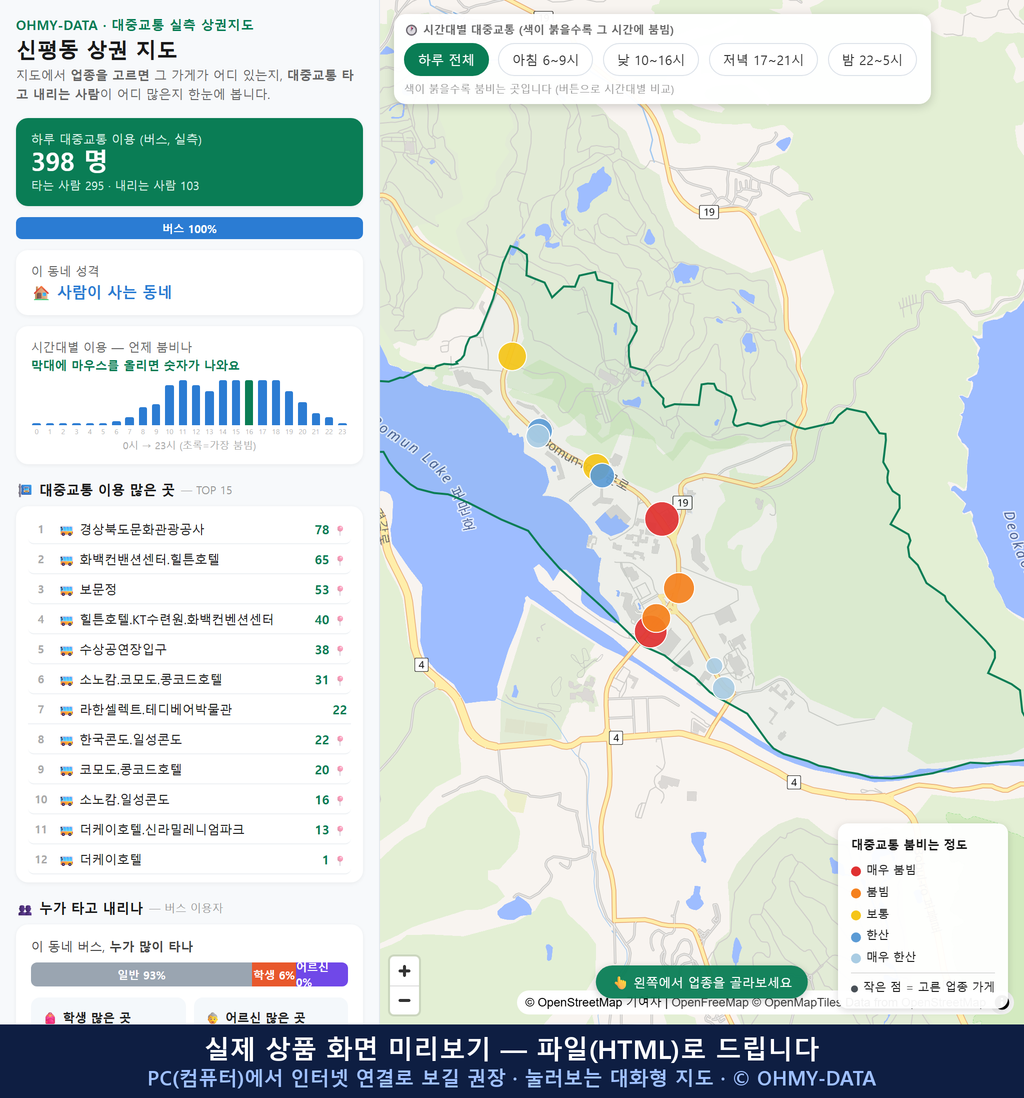Switch to the 아침 6~9시 time filter

click(x=546, y=60)
